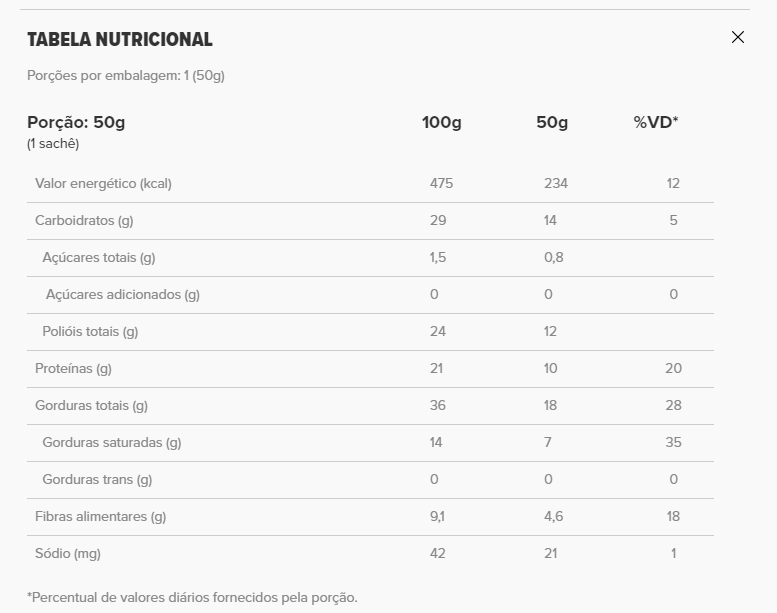777x613 pixels.
Task: Click the 50g column header
Action: [x=552, y=122]
